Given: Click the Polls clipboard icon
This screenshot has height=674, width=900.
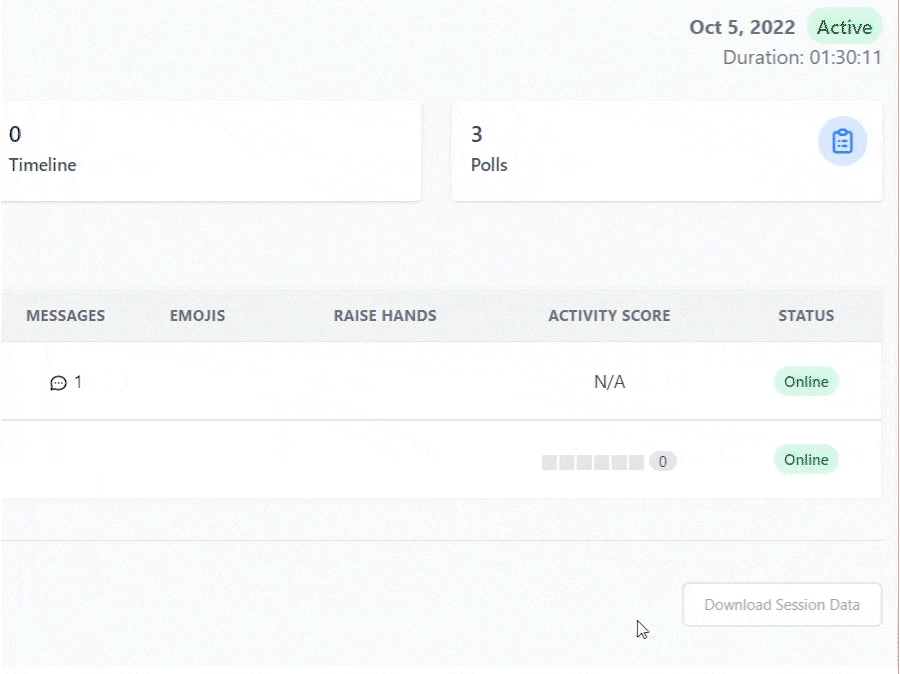Looking at the screenshot, I should pyautogui.click(x=842, y=142).
